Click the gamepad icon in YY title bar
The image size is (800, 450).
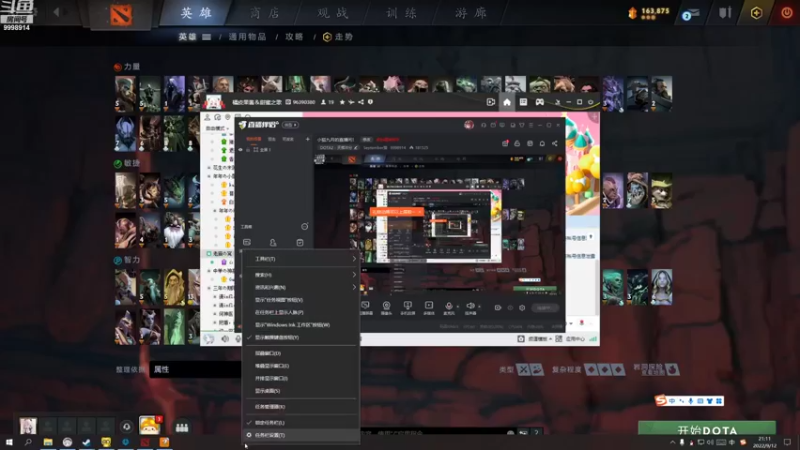pos(539,102)
